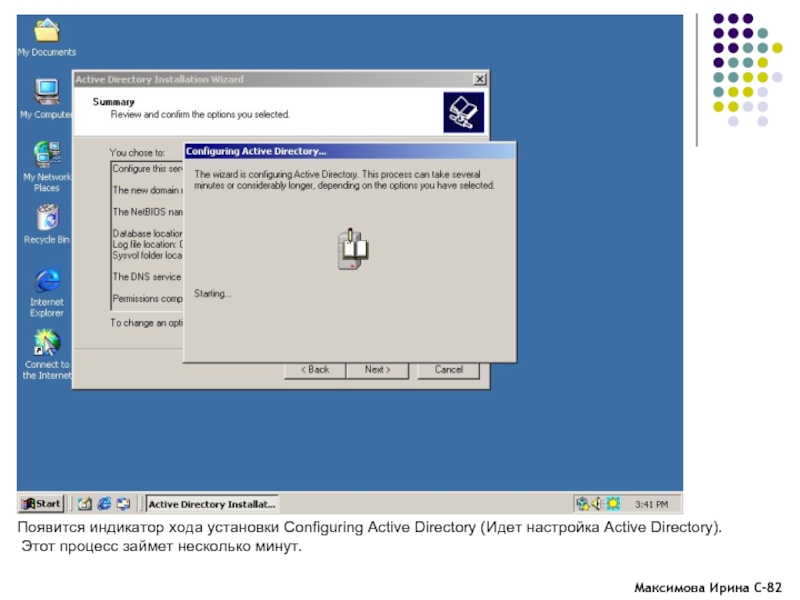Click the 'Database location' line in summary
Image resolution: width=800 pixels, height=600 pixels.
pyautogui.click(x=147, y=234)
